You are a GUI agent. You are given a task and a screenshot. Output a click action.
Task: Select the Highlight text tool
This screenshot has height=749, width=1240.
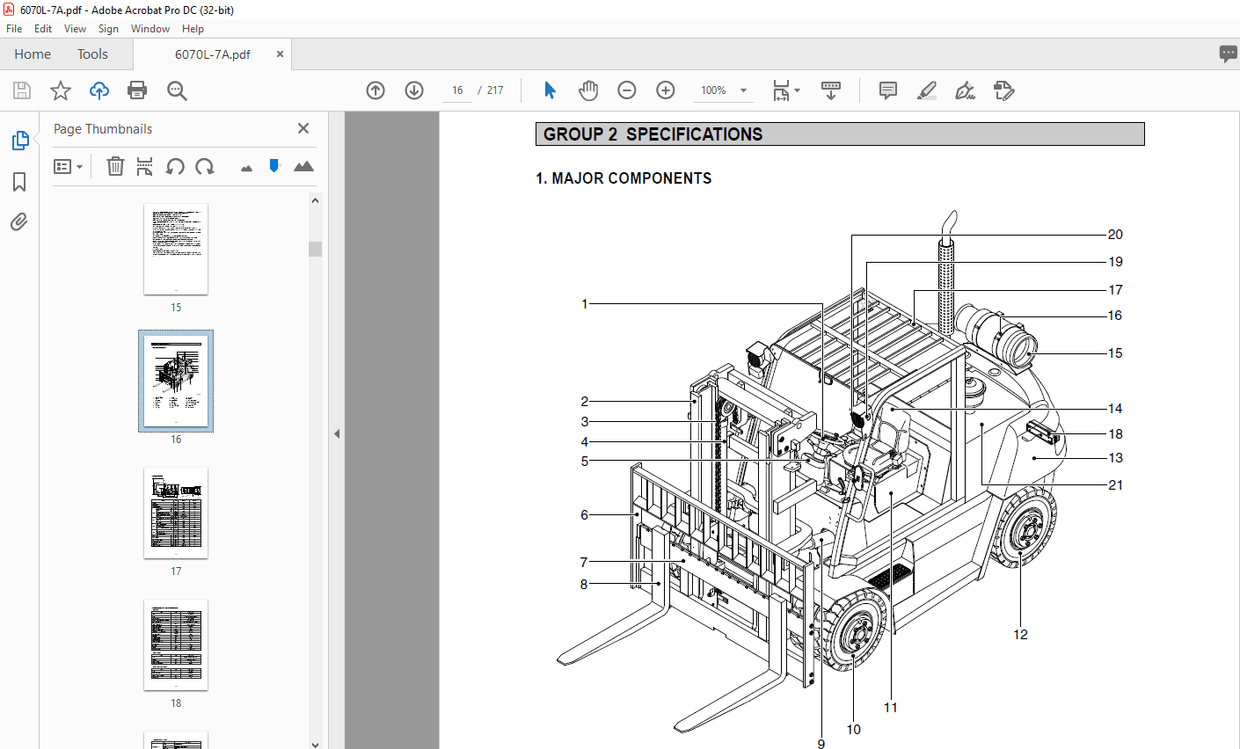point(926,90)
